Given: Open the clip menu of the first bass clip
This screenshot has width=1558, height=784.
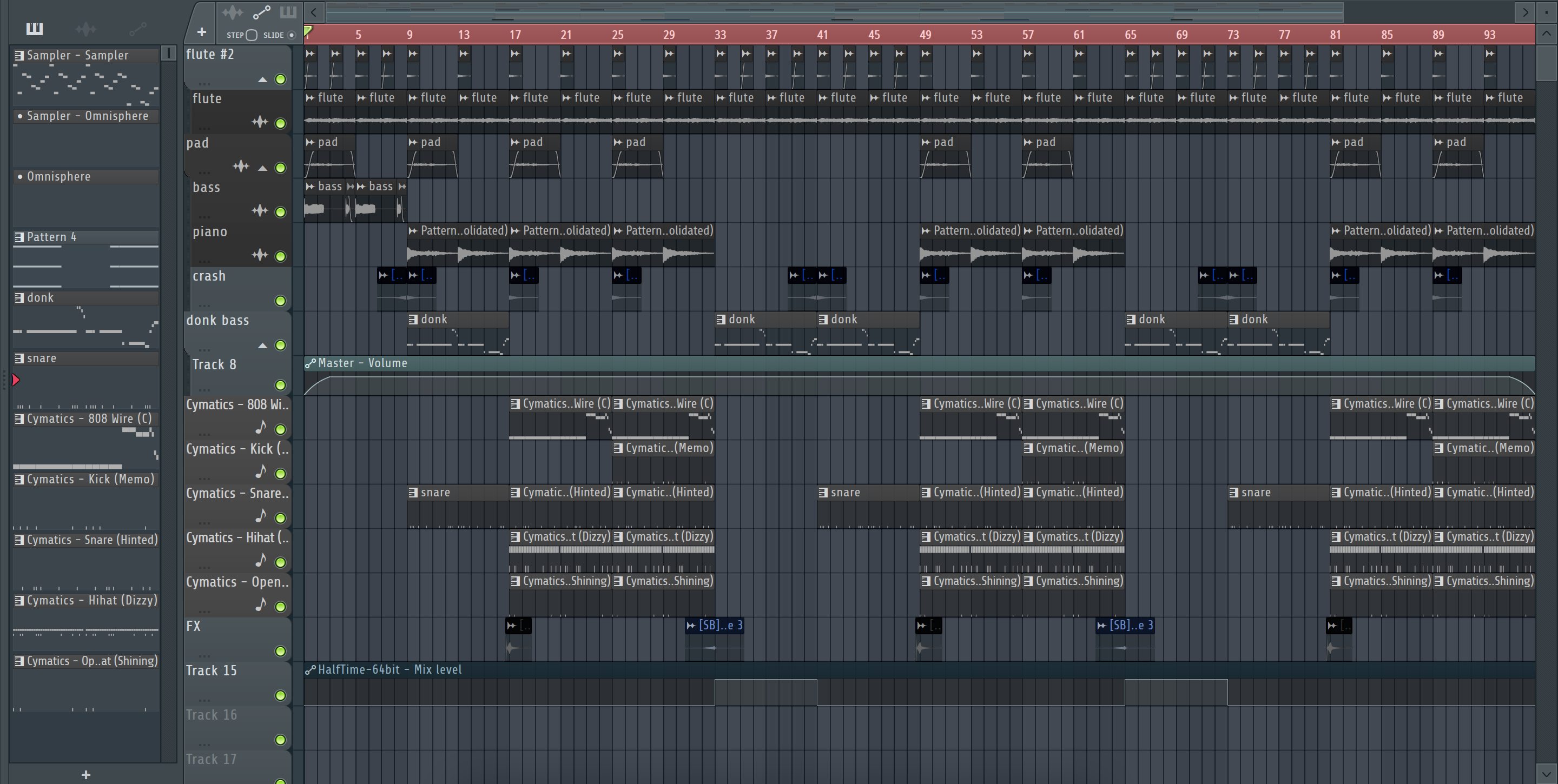Looking at the screenshot, I should [x=311, y=187].
